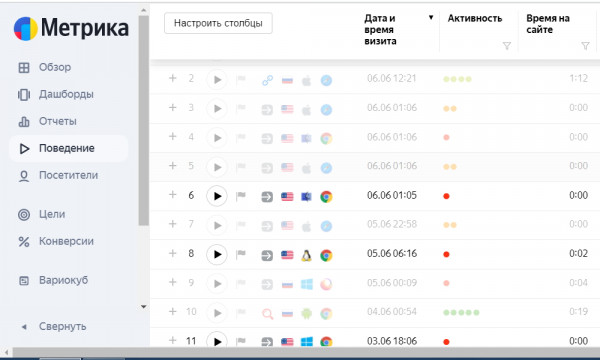Open the Активность column filter
600x360 pixels.
[507, 46]
